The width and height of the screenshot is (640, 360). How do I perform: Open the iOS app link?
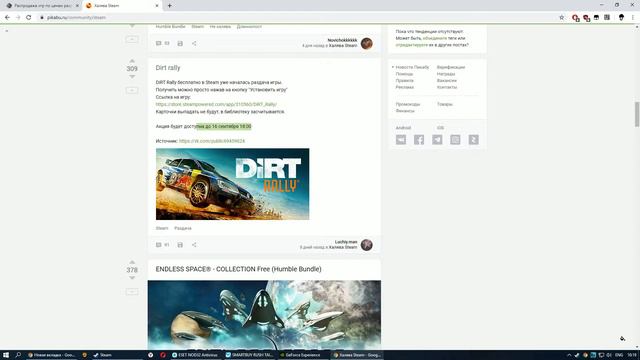pos(440,128)
